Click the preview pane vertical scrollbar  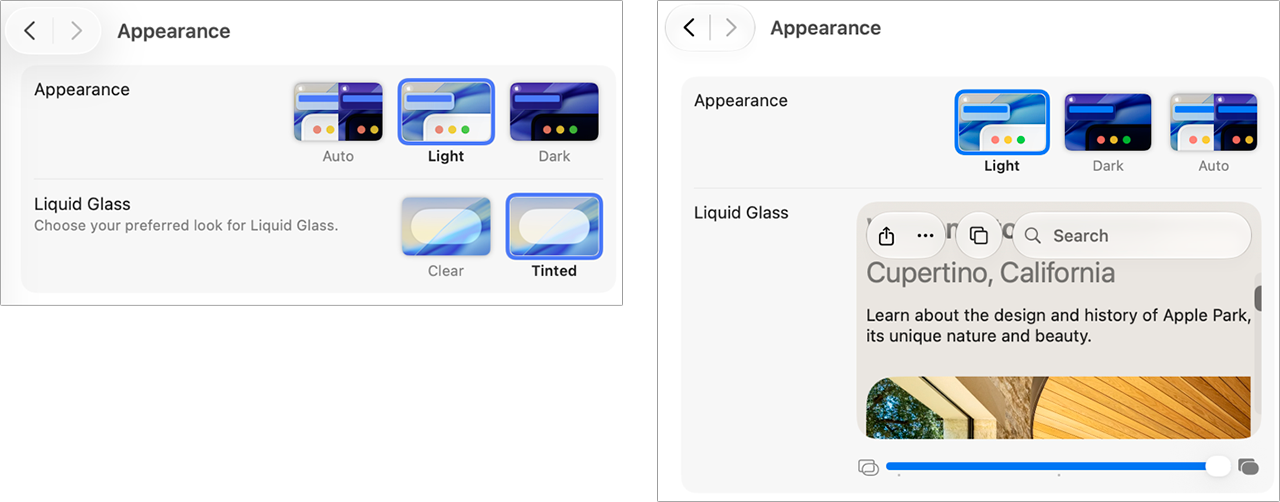[1257, 299]
